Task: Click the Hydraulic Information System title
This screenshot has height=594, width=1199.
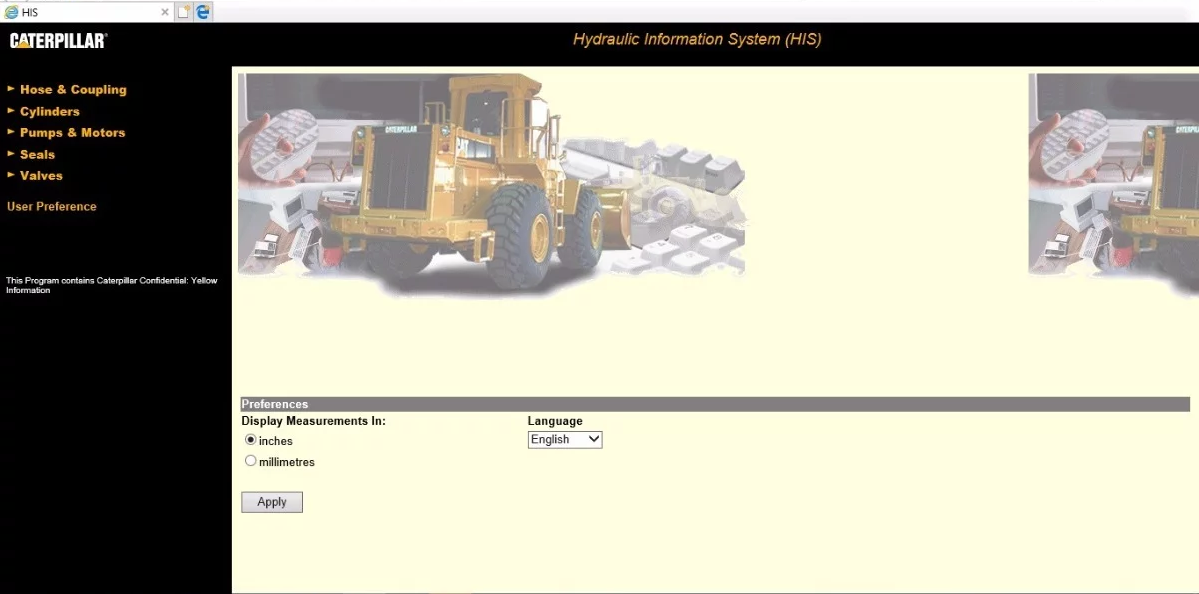Action: pos(696,39)
